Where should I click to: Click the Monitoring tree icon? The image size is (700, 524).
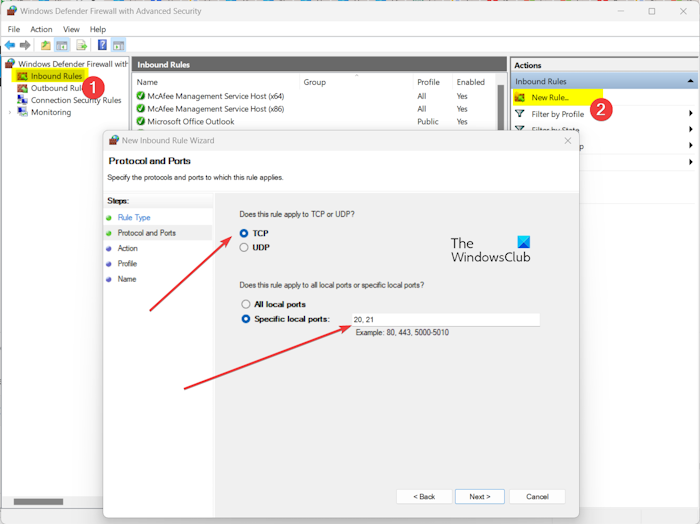22,112
